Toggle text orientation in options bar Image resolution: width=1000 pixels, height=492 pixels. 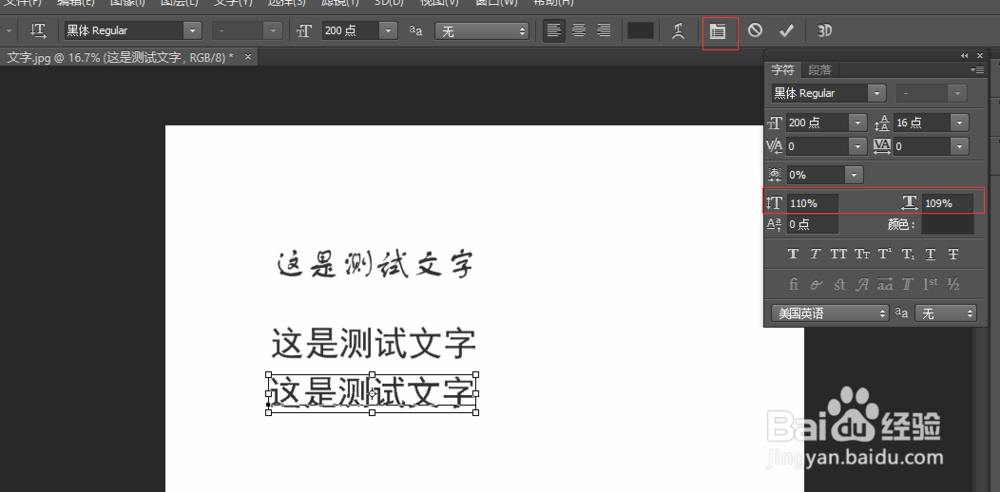[38, 31]
